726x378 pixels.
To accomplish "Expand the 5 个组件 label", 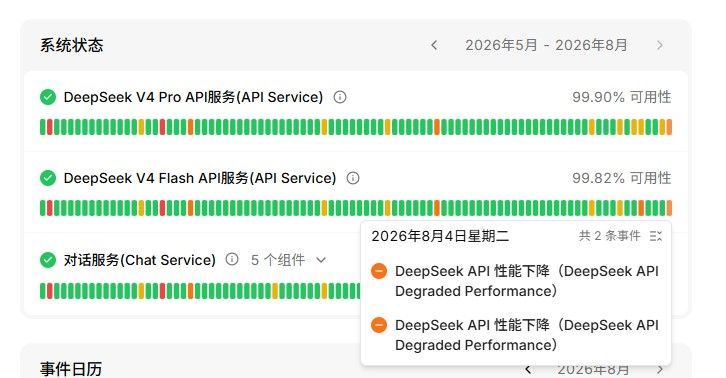I will (x=278, y=260).
